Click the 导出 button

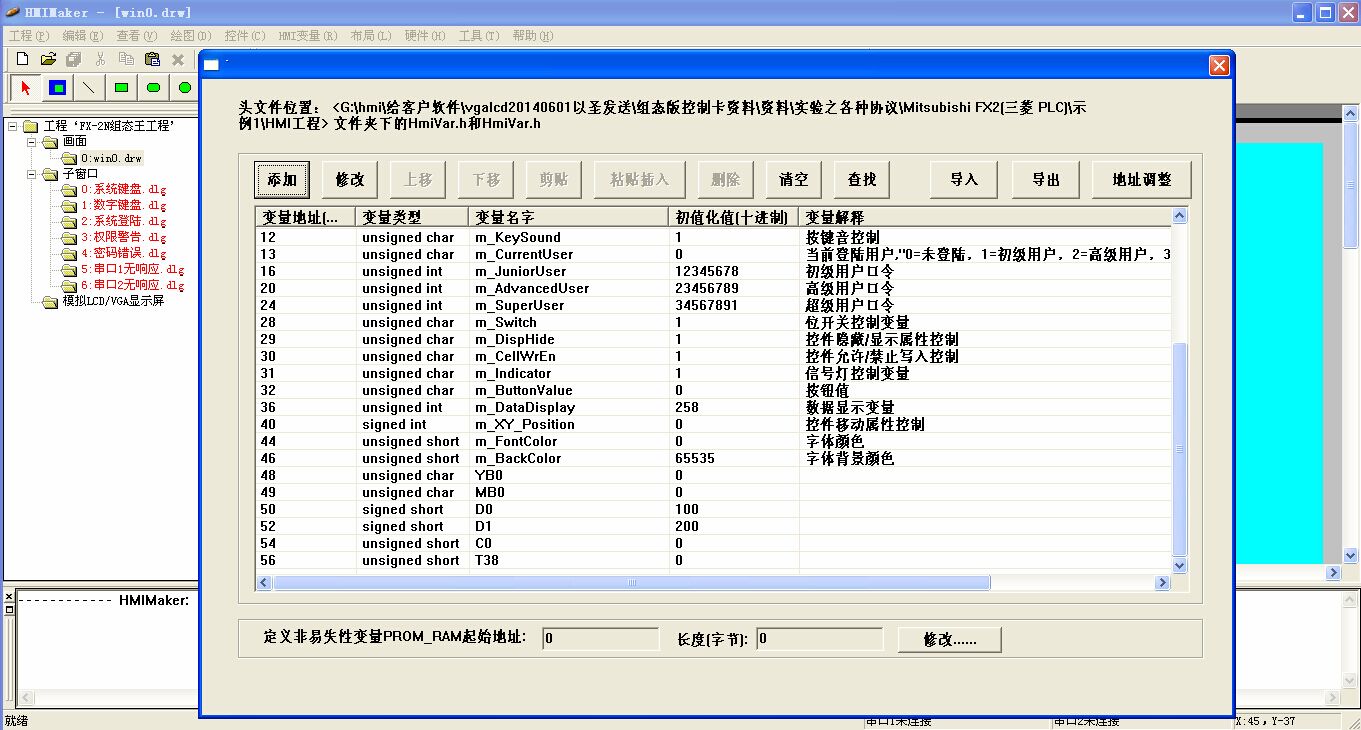[x=1046, y=180]
